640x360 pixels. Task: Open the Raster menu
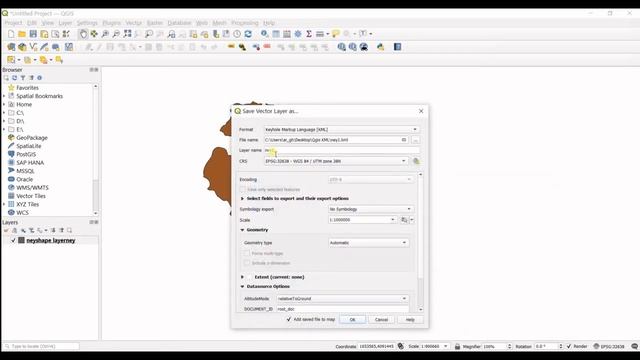155,23
